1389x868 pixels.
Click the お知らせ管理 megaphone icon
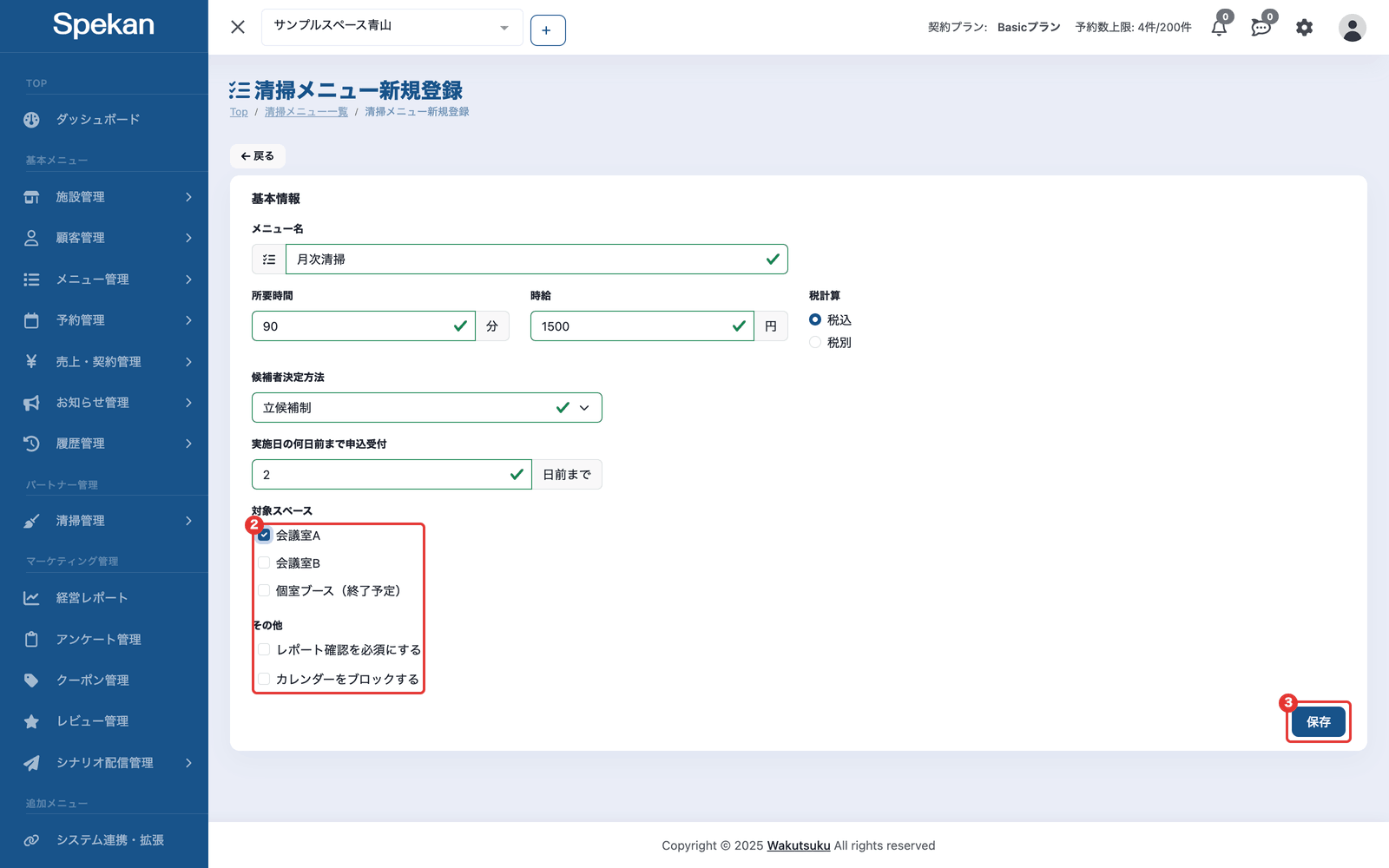pos(31,403)
